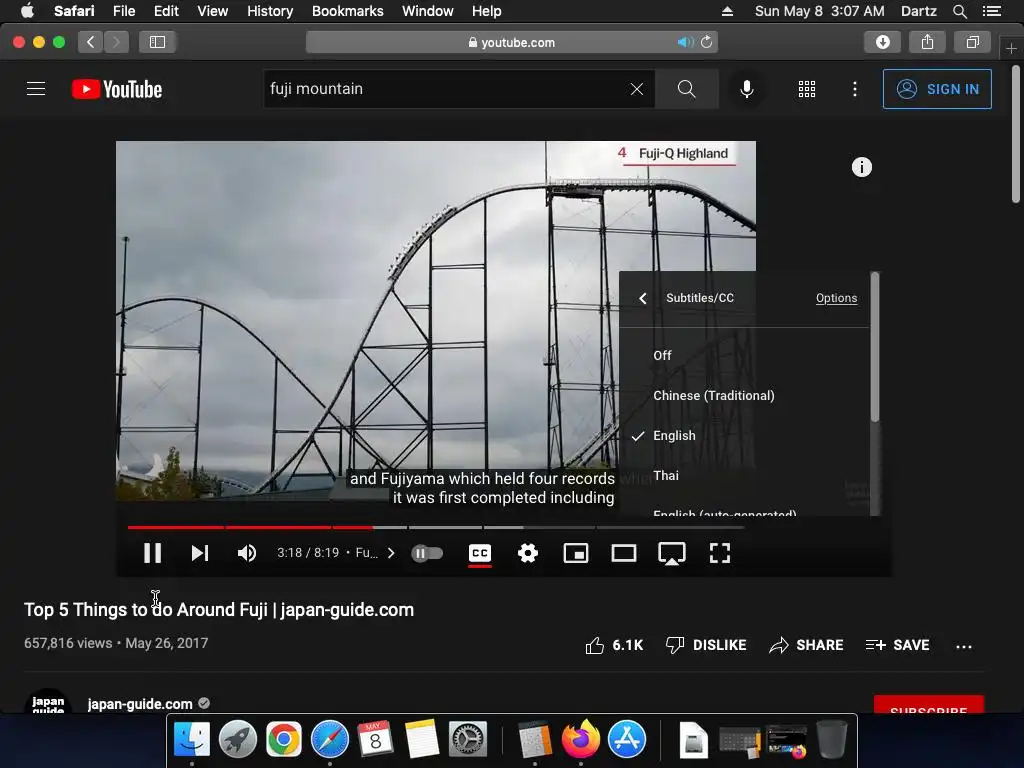
Task: Open the Edit menu
Action: click(166, 11)
